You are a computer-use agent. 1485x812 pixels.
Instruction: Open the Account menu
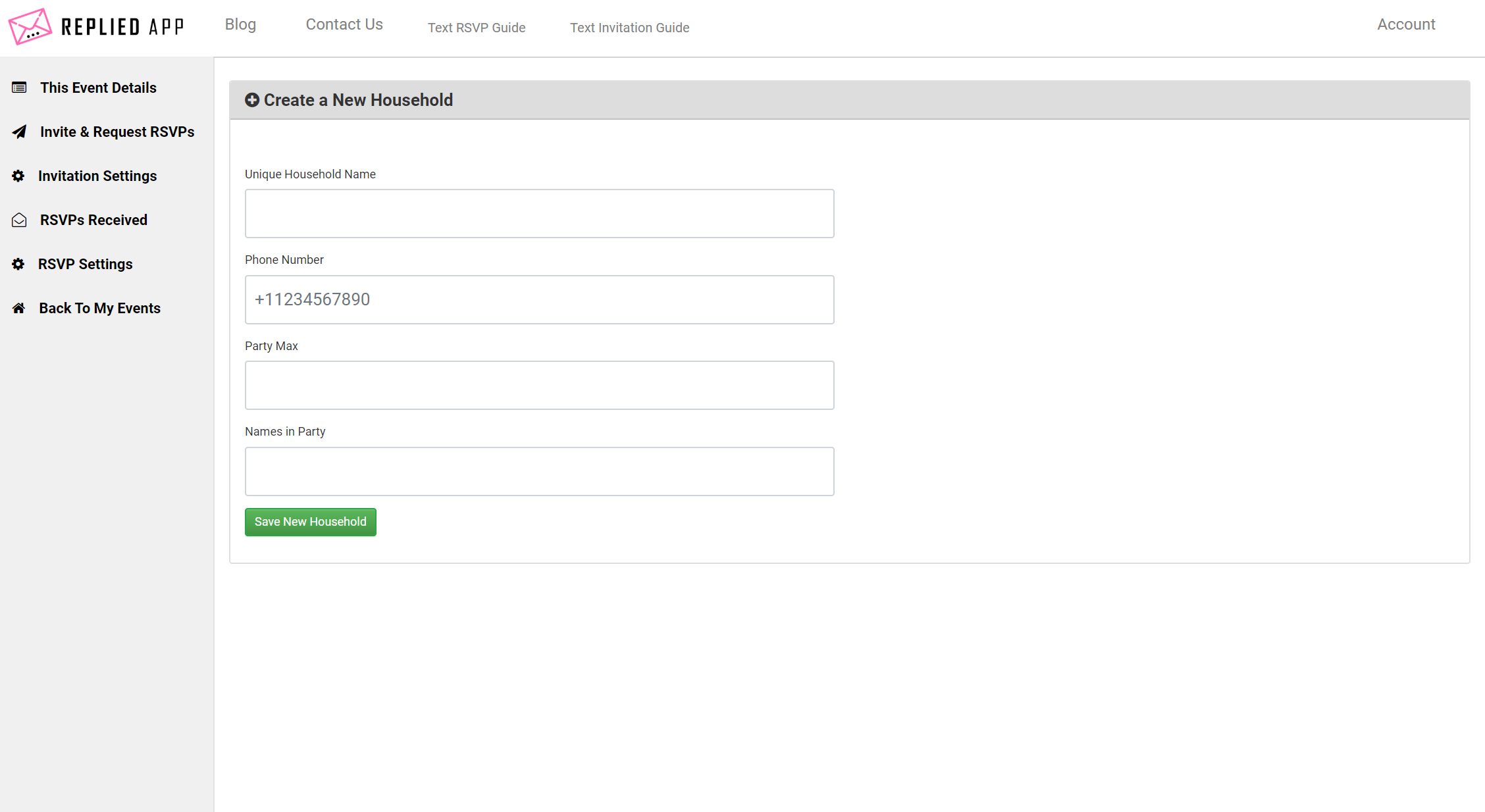click(1405, 24)
